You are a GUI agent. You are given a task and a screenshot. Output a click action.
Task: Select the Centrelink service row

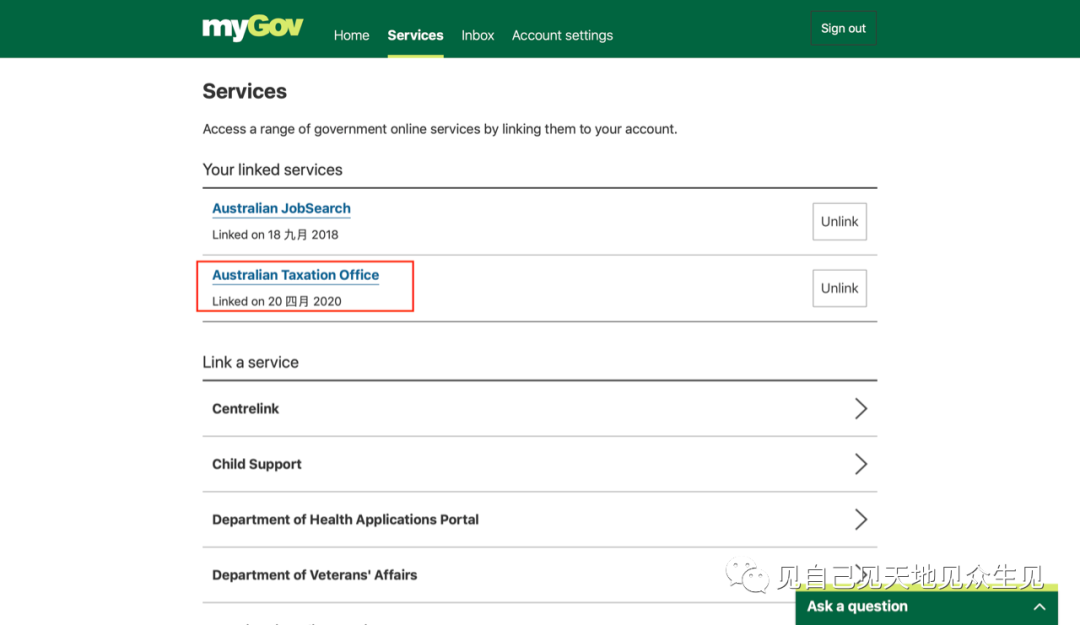[x=539, y=409]
